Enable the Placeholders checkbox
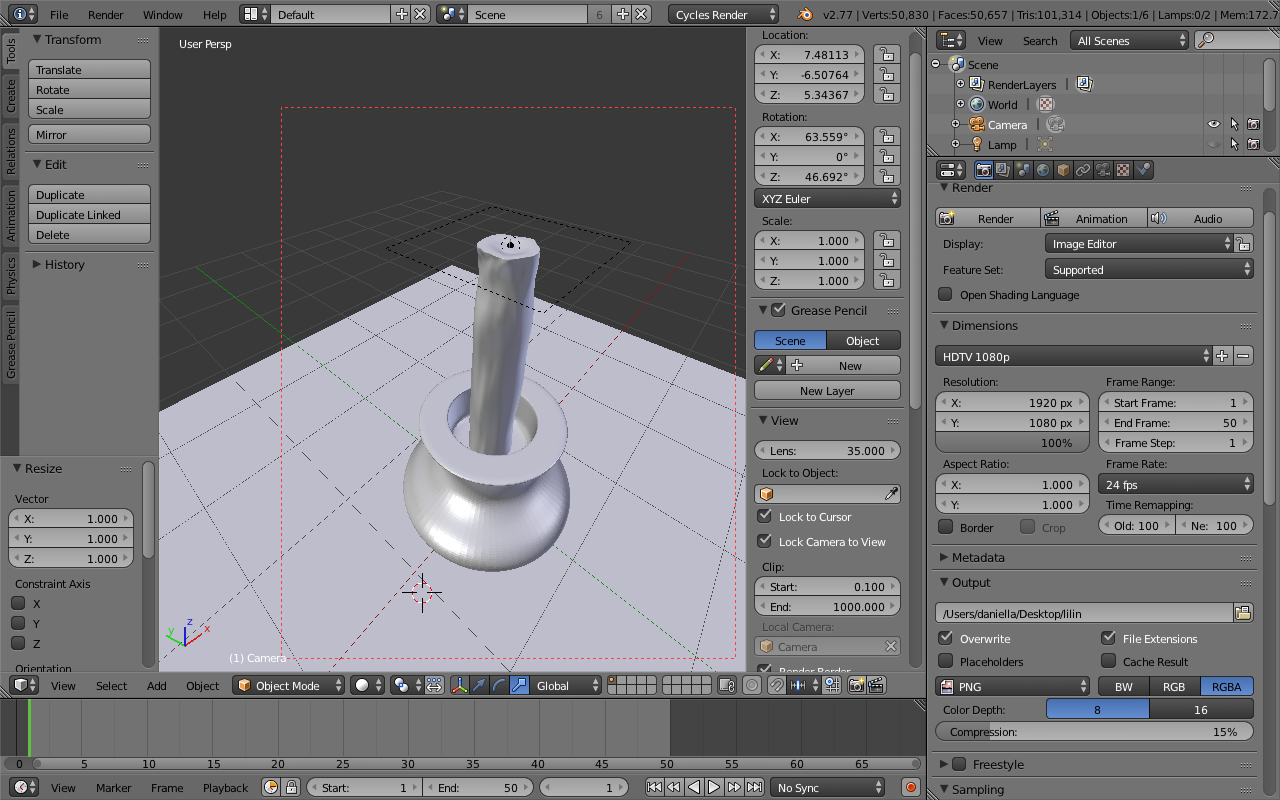This screenshot has width=1280, height=800. pos(945,661)
